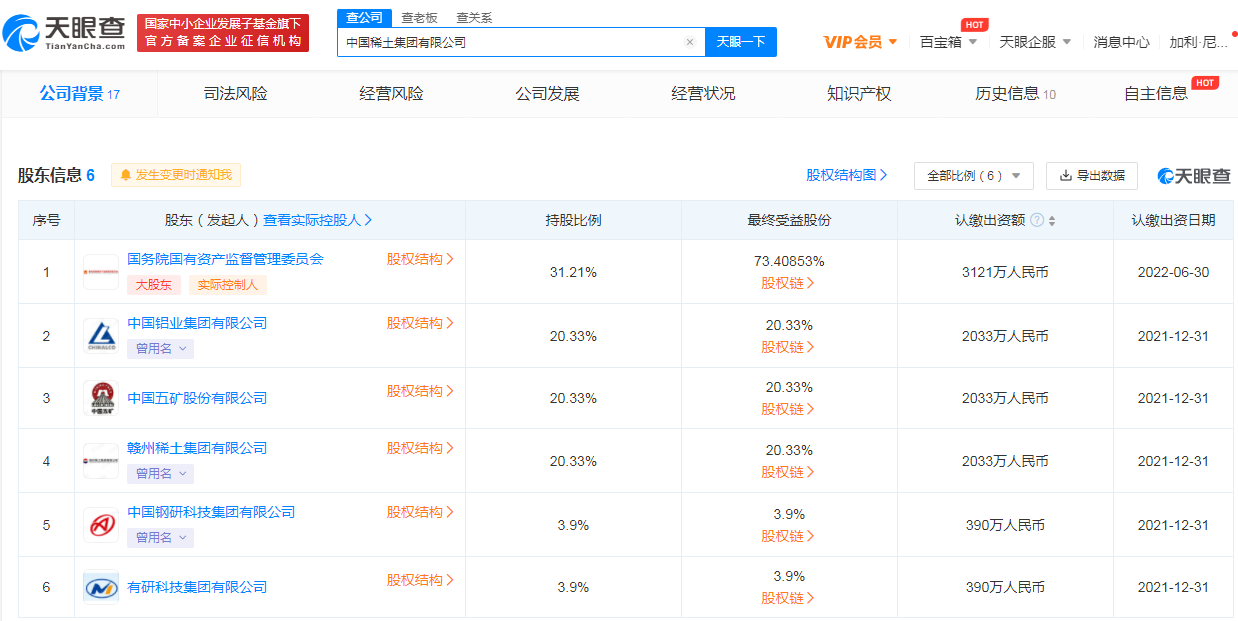Select the 3121万人民币 capital amount

(x=1005, y=272)
